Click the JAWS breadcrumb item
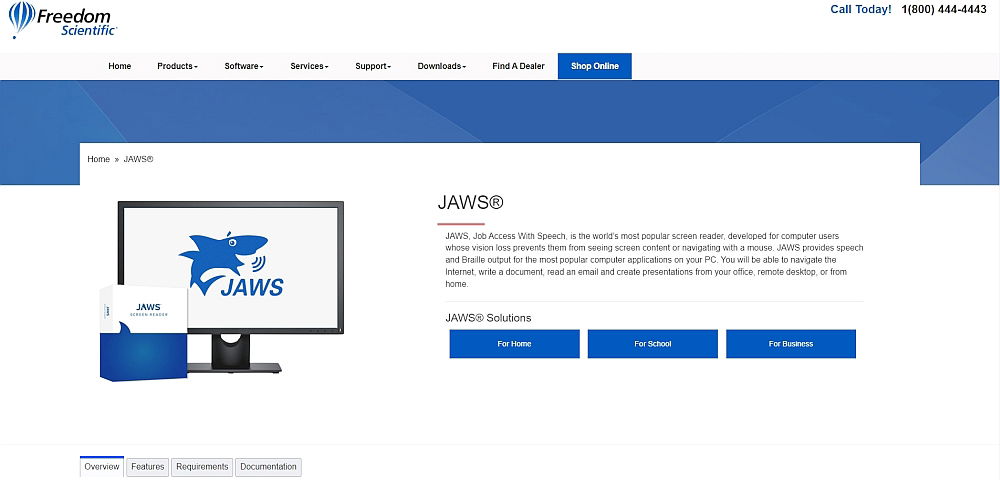This screenshot has width=1000, height=480. point(138,159)
